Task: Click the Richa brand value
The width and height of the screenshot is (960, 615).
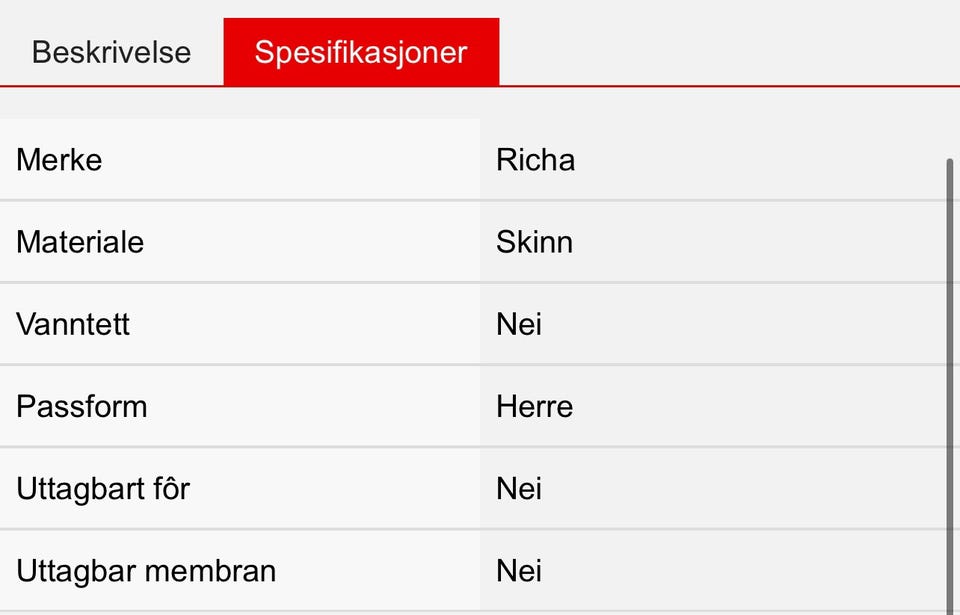Action: click(535, 160)
